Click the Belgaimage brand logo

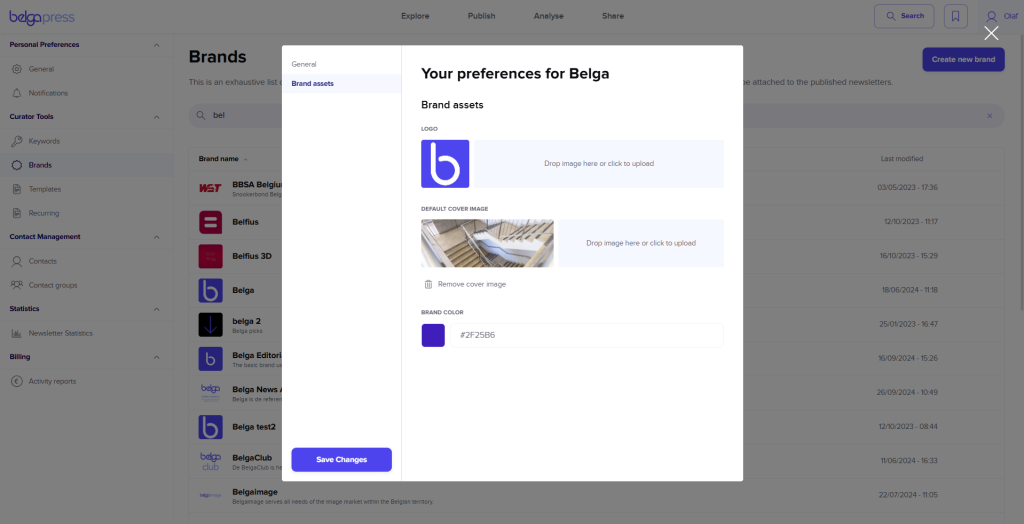click(210, 495)
